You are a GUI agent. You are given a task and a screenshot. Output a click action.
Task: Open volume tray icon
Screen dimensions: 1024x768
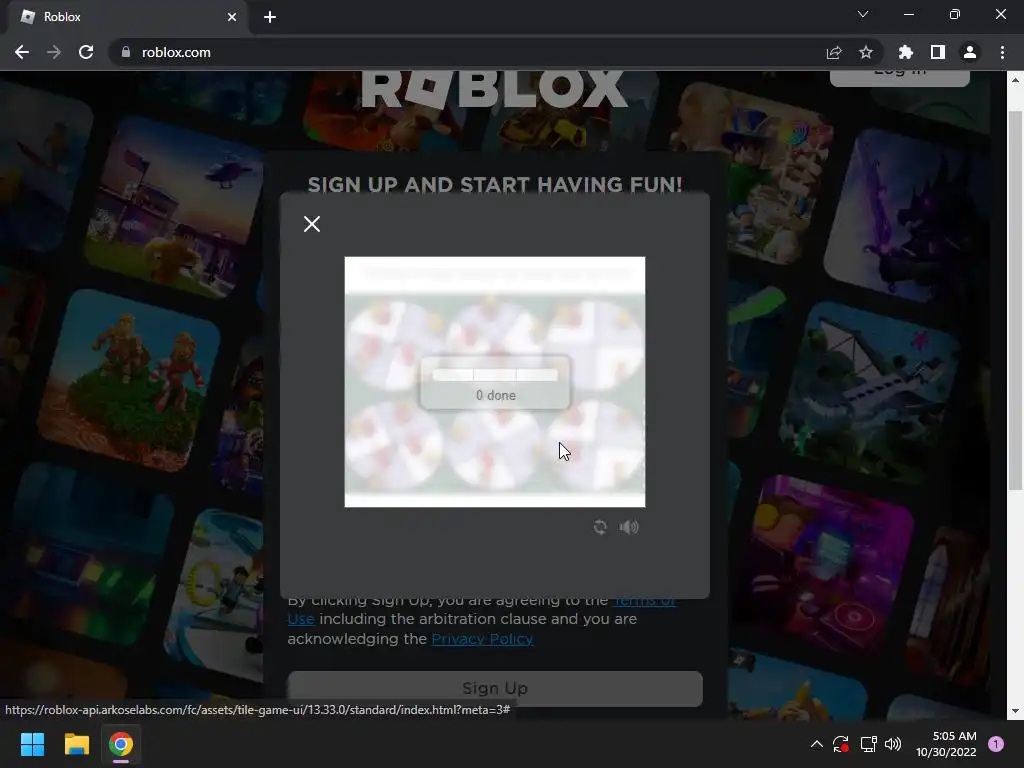893,744
